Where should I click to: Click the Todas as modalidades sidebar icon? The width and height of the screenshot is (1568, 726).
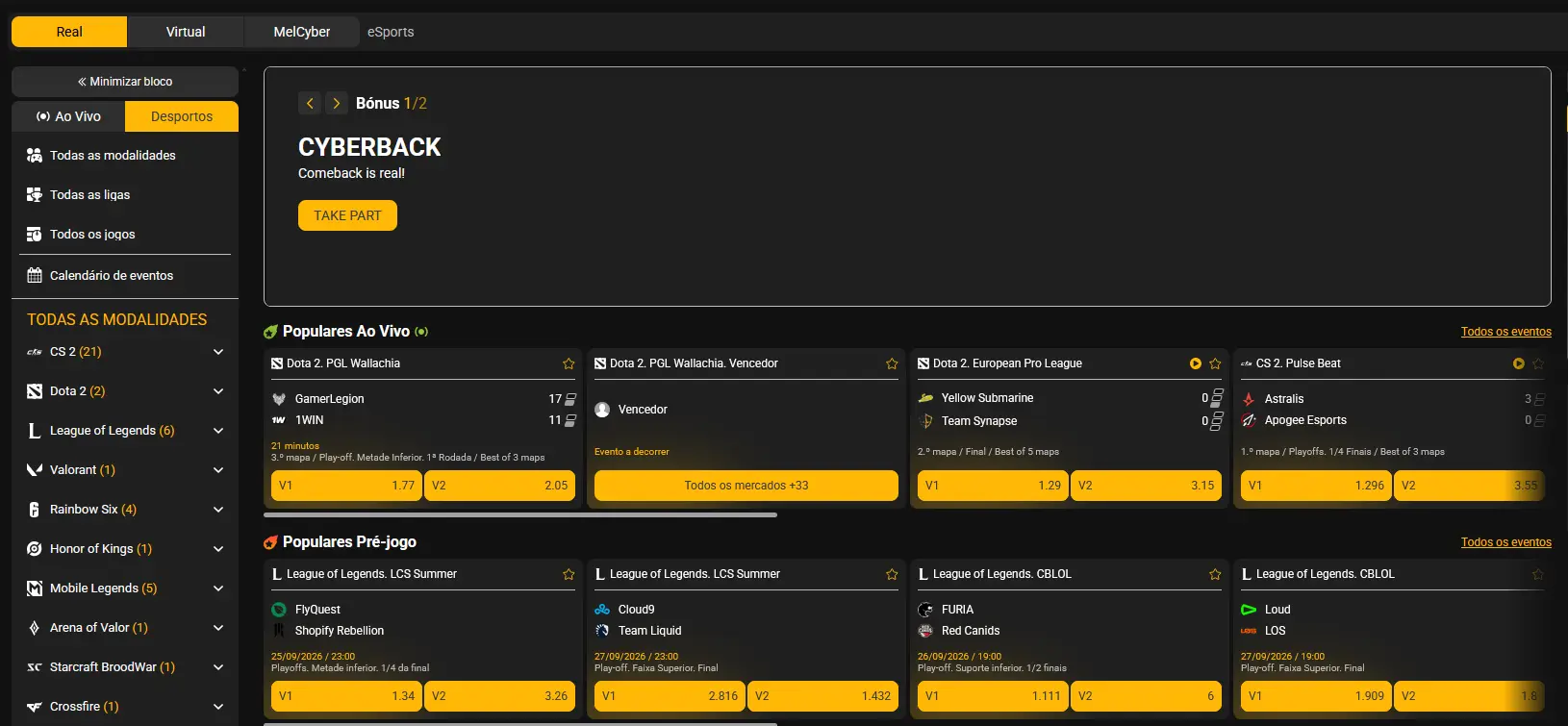35,155
